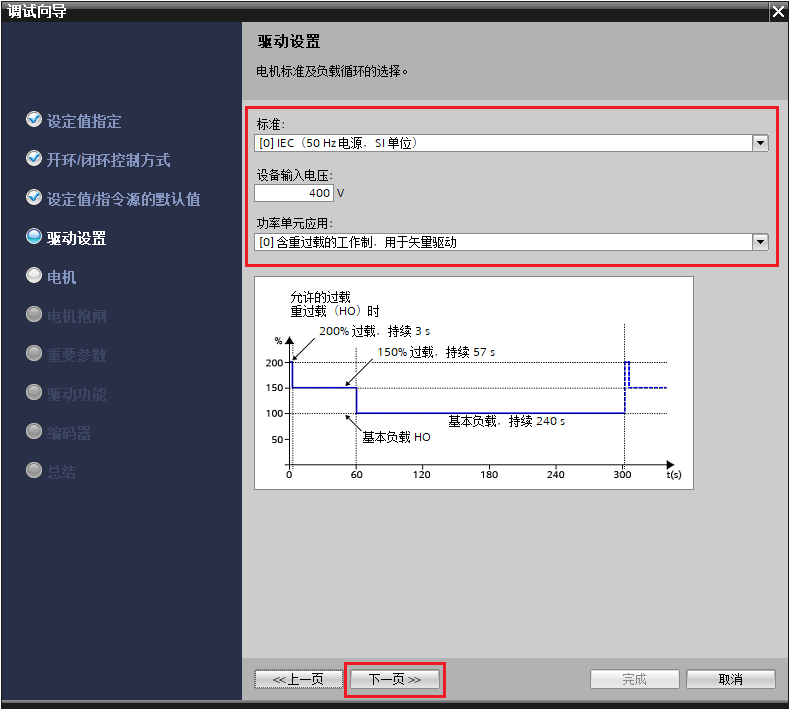
Task: Expand the 功率单元应用 dropdown arrow
Action: (760, 242)
